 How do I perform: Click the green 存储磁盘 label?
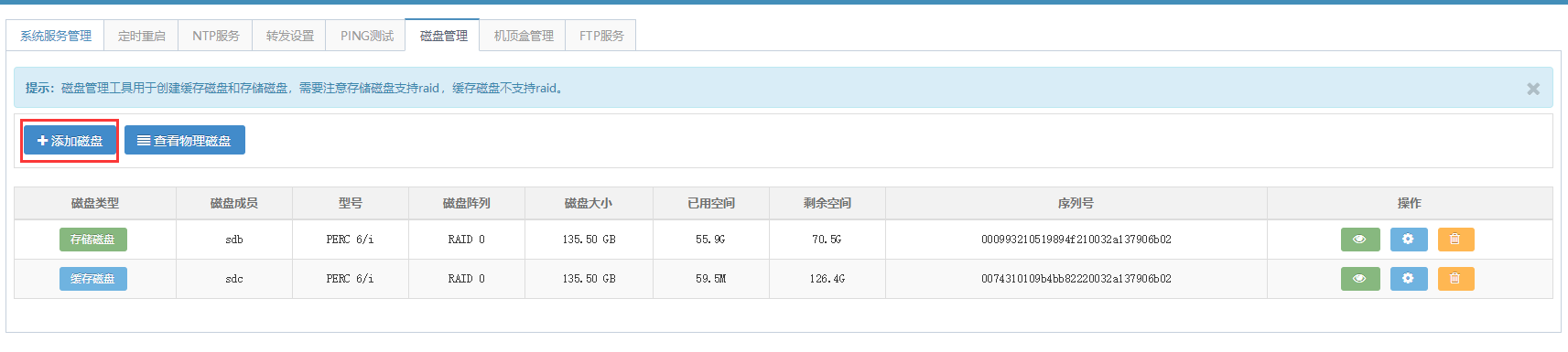pos(93,240)
